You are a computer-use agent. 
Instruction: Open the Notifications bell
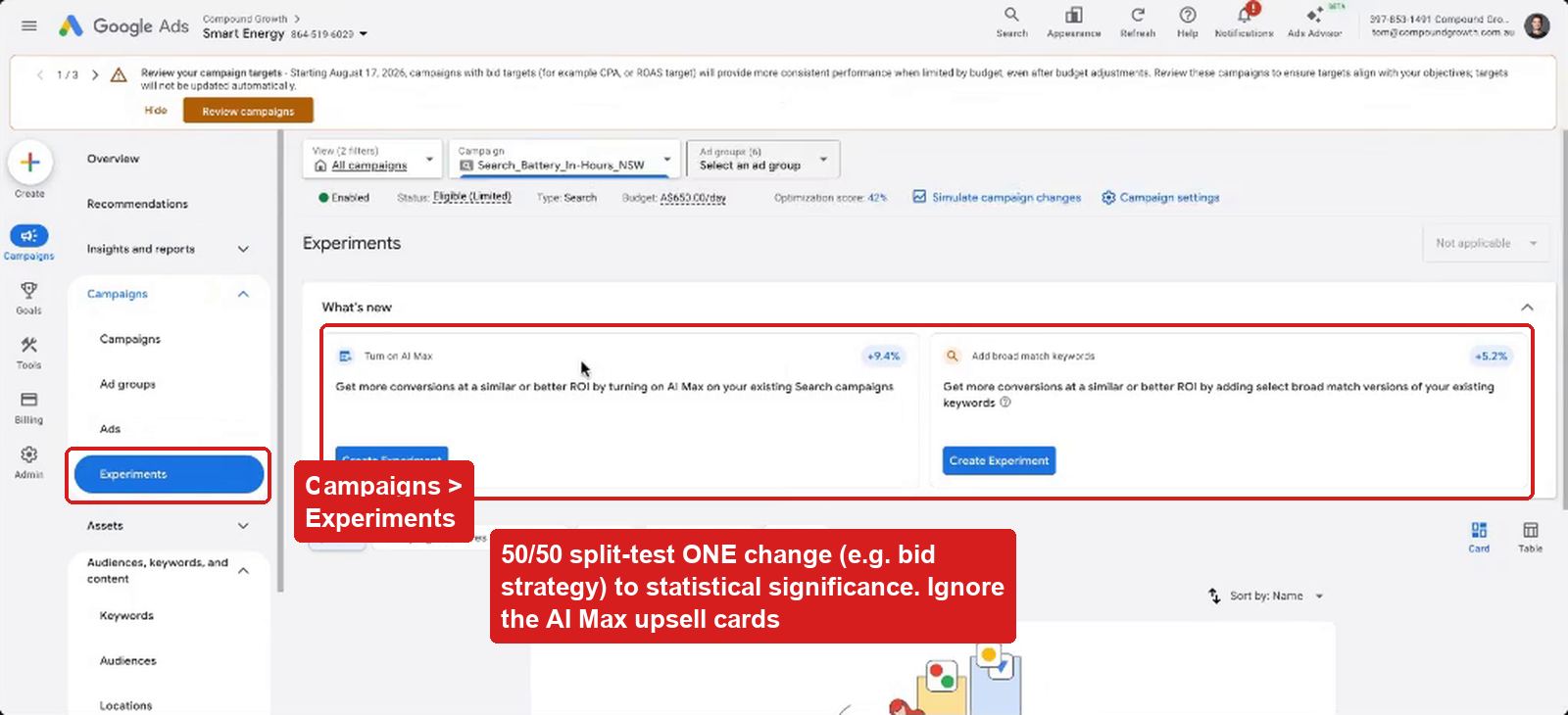tap(1245, 22)
